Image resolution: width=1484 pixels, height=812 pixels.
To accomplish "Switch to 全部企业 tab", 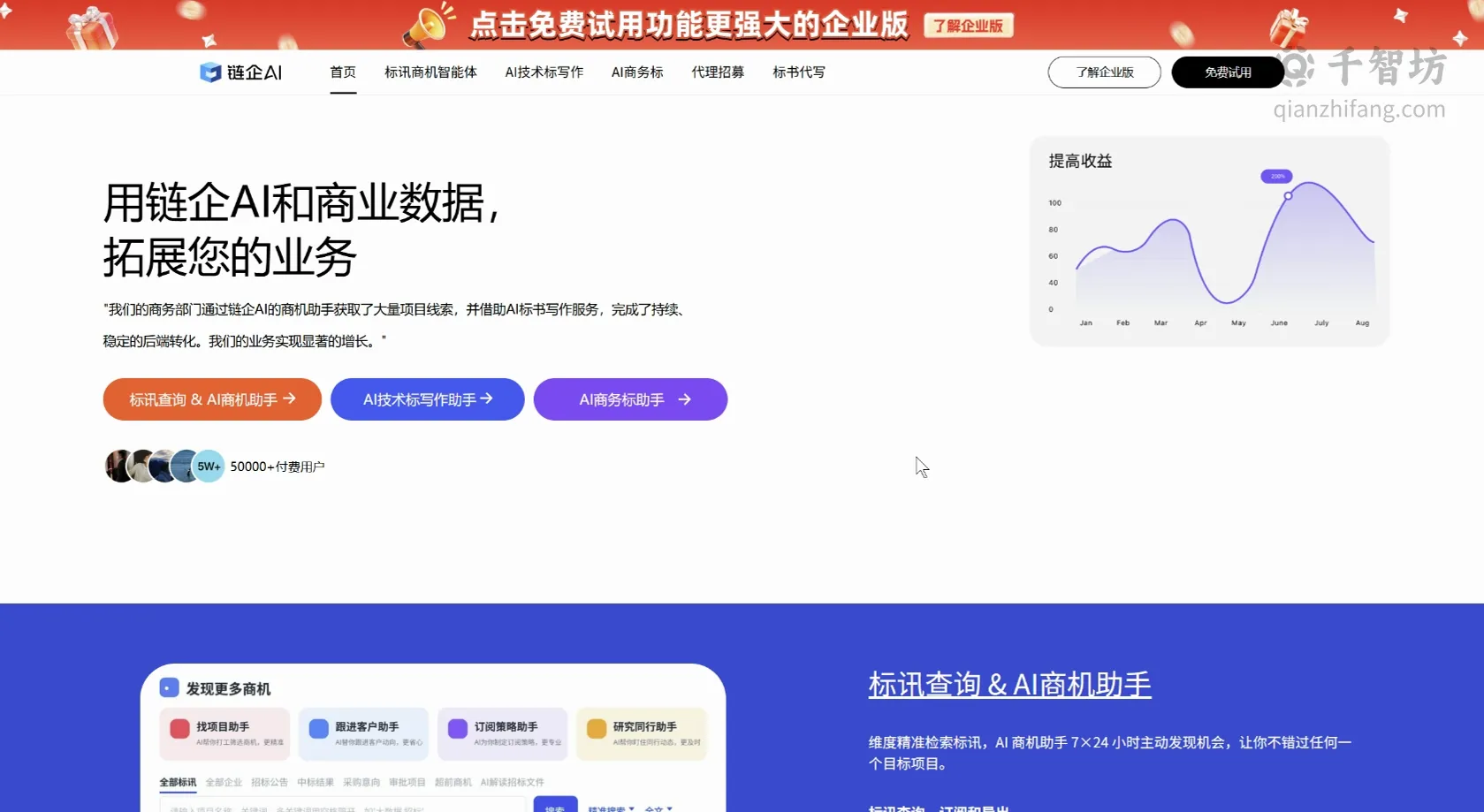I will coord(224,782).
